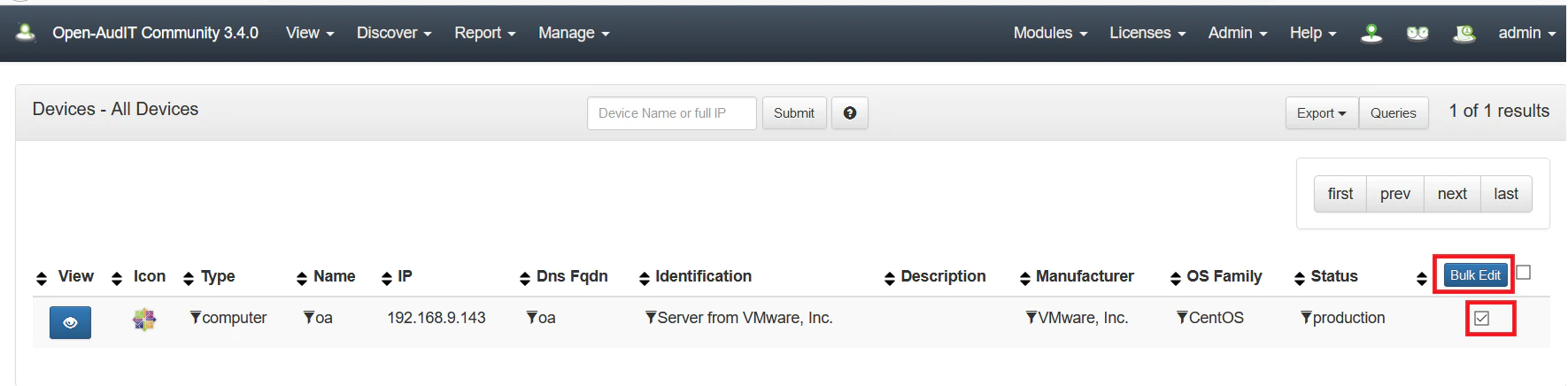Viewport: 1568px width, 386px height.
Task: Filter by CentOS OS family funnel
Action: tap(1182, 317)
